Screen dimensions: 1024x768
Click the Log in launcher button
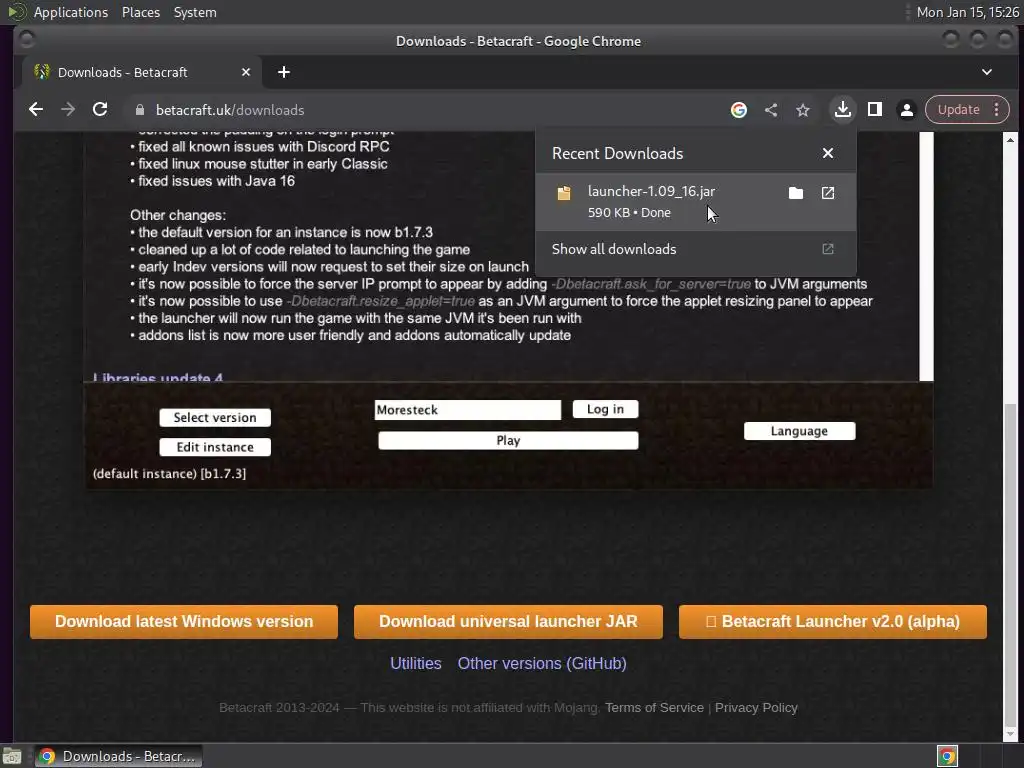605,409
